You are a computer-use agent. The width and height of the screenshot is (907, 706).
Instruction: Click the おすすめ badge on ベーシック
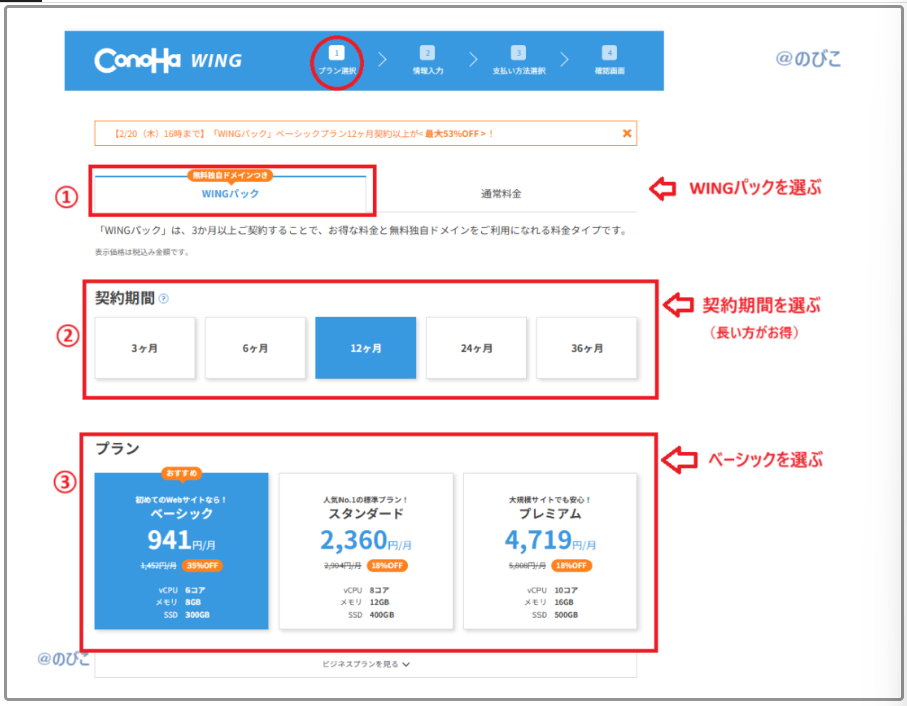(x=182, y=473)
